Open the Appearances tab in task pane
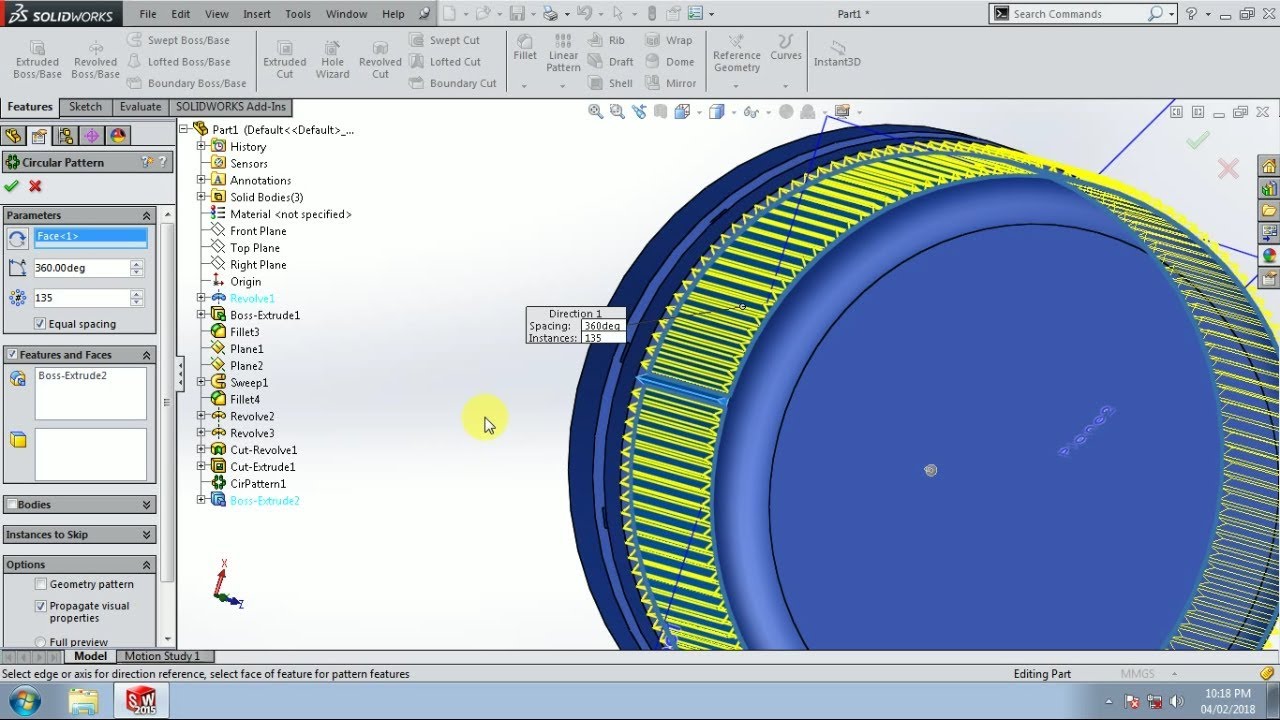Screen dimensions: 1280x720 point(1269,255)
